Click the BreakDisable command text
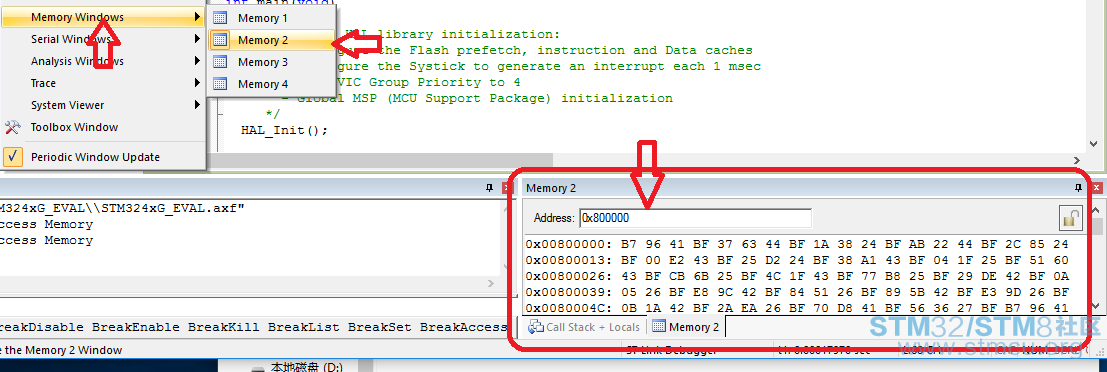The width and height of the screenshot is (1107, 372). (x=41, y=327)
